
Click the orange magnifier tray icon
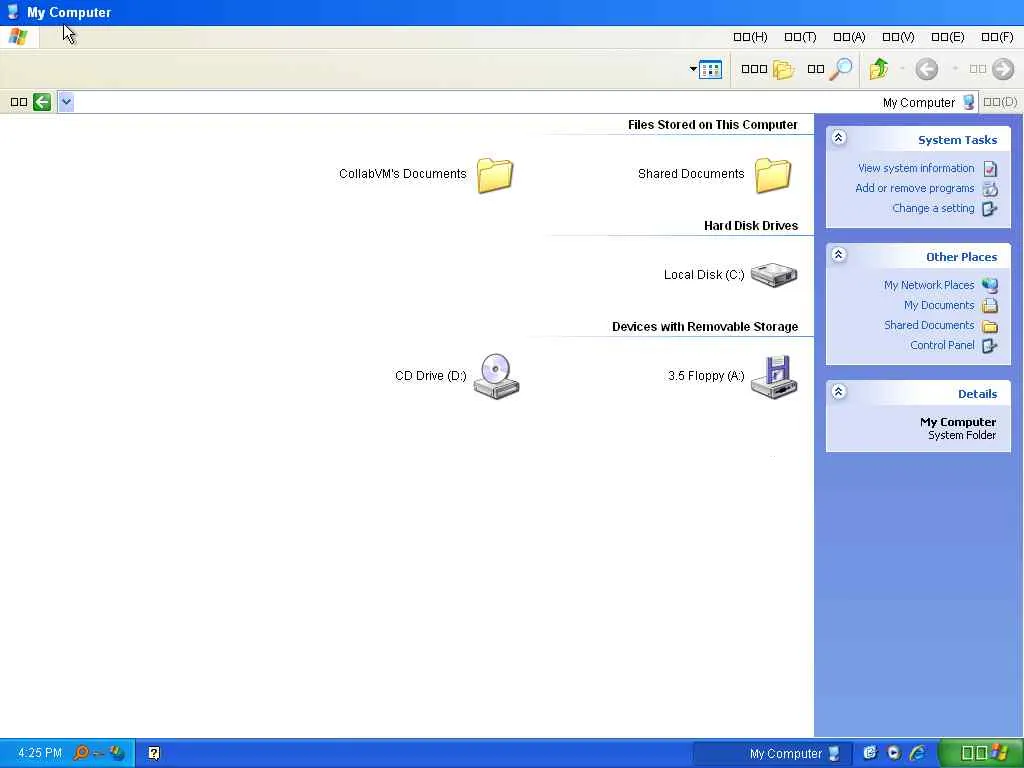81,753
